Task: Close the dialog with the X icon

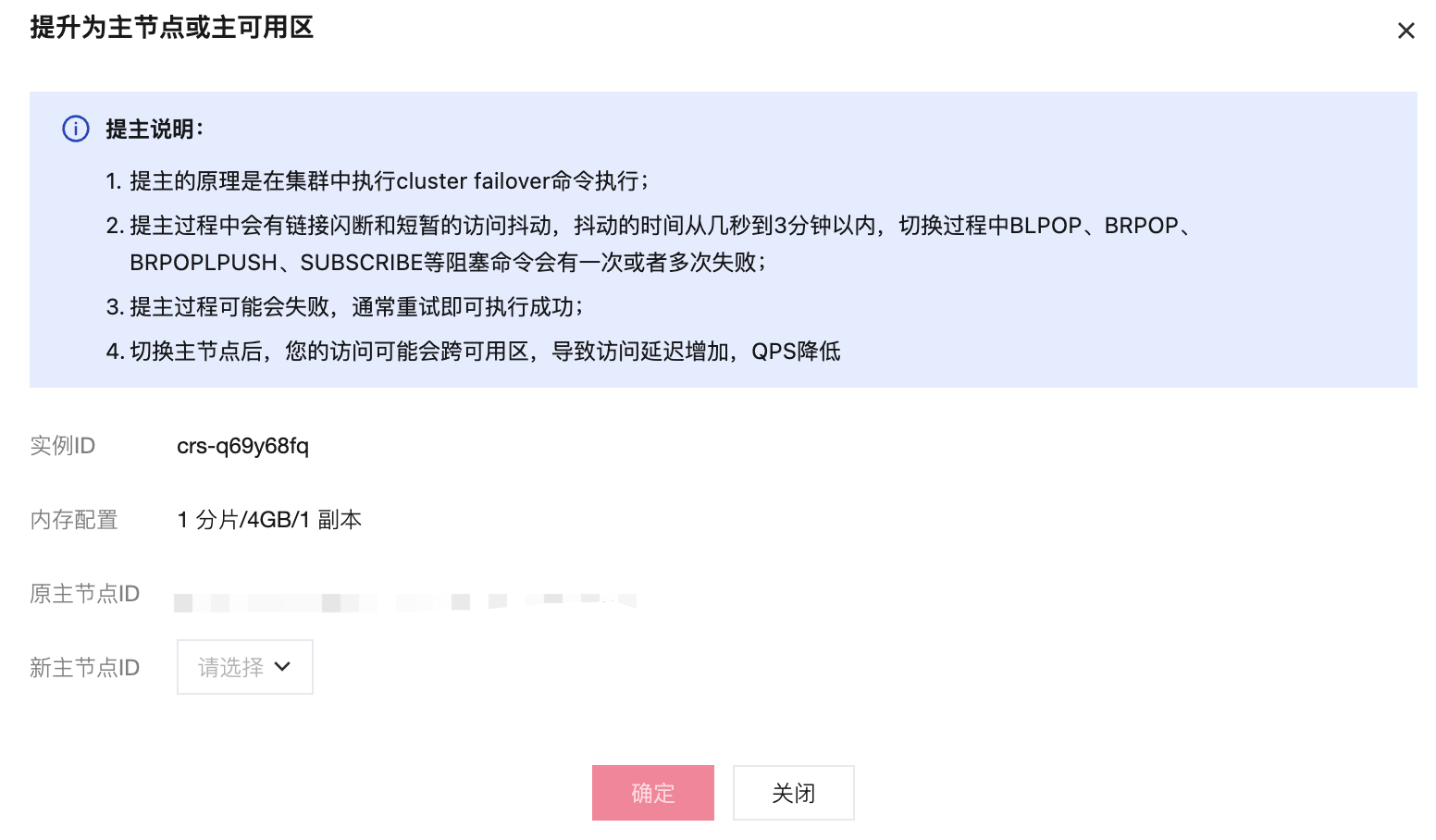Action: point(1405,31)
